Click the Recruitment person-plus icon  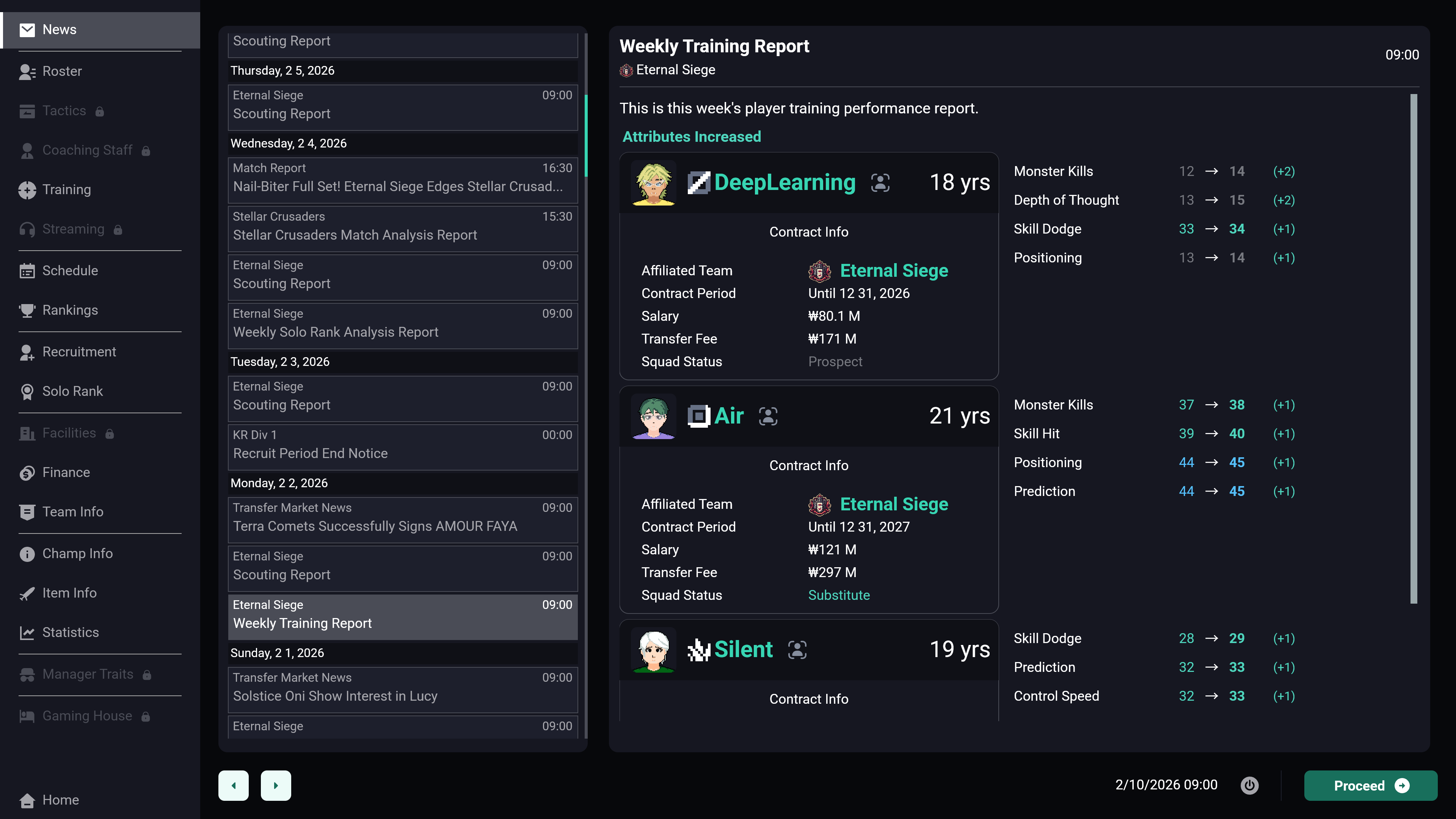click(x=27, y=352)
